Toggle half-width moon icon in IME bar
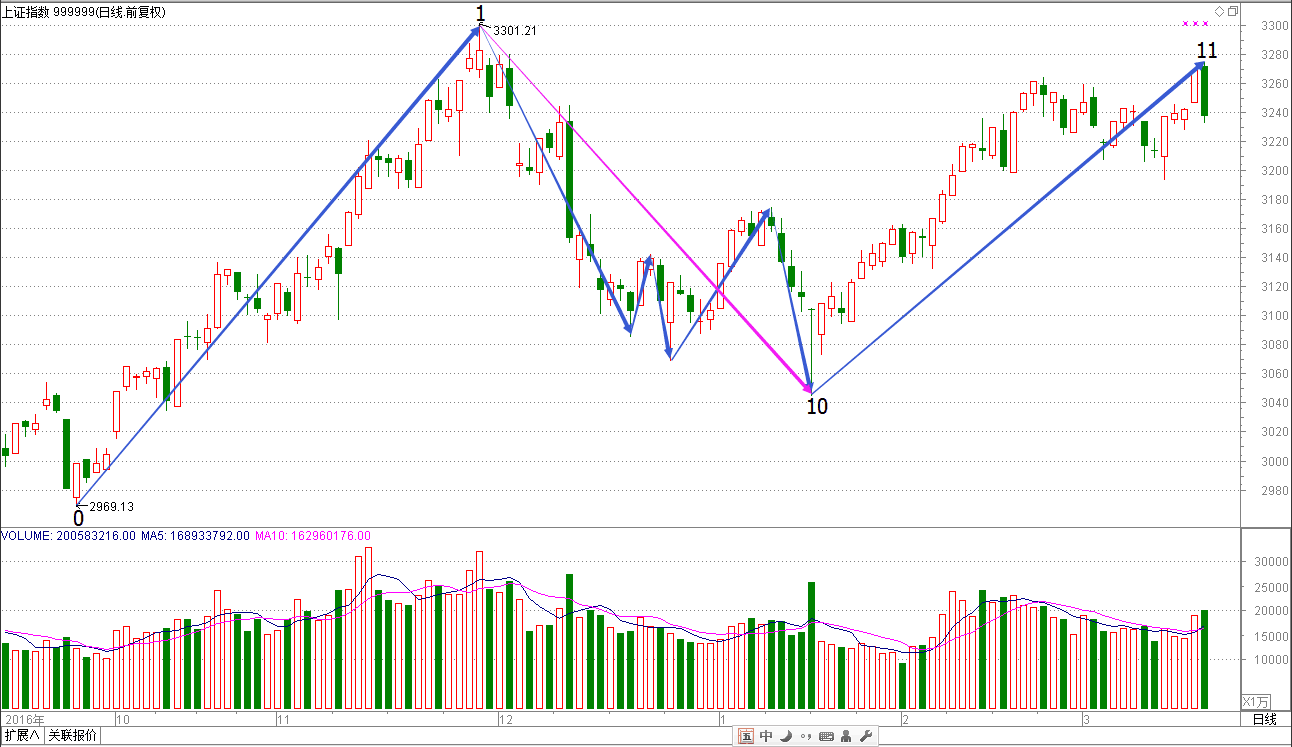This screenshot has height=747, width=1292. 786,737
